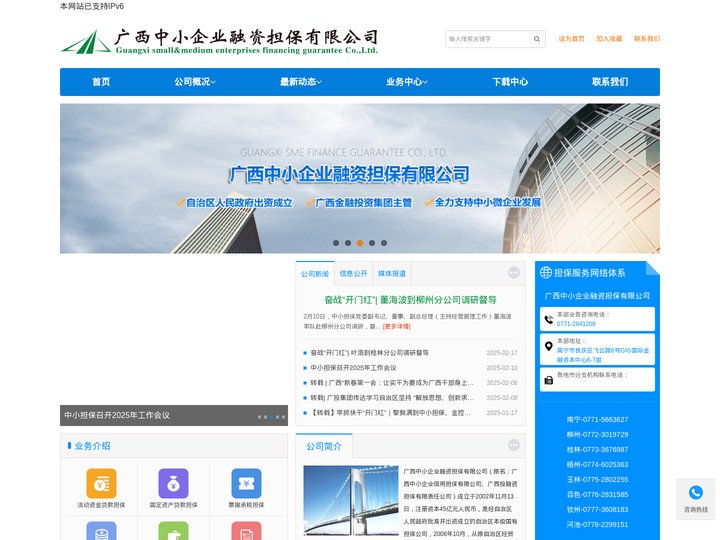This screenshot has height=540, width=720.
Task: Click the 公司简介 section tab
Action: (324, 446)
